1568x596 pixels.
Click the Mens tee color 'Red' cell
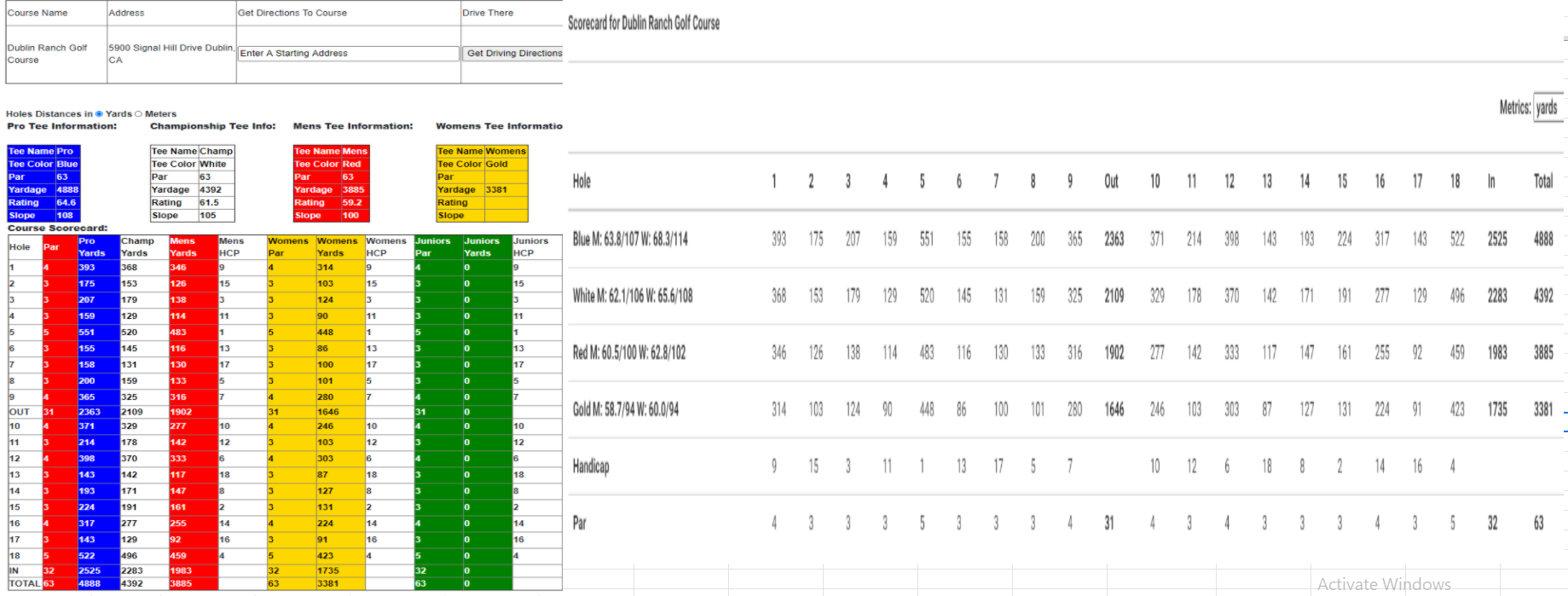(355, 164)
